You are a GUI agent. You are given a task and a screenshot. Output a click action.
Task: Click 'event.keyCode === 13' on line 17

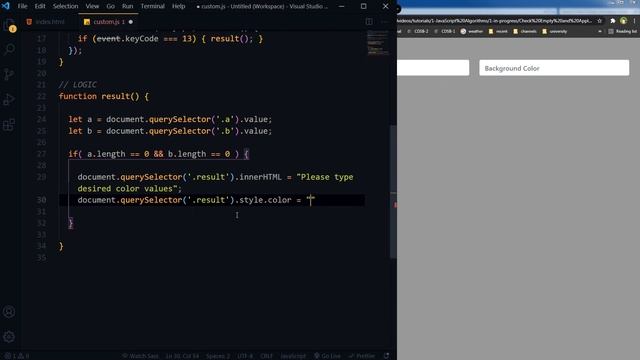144,39
